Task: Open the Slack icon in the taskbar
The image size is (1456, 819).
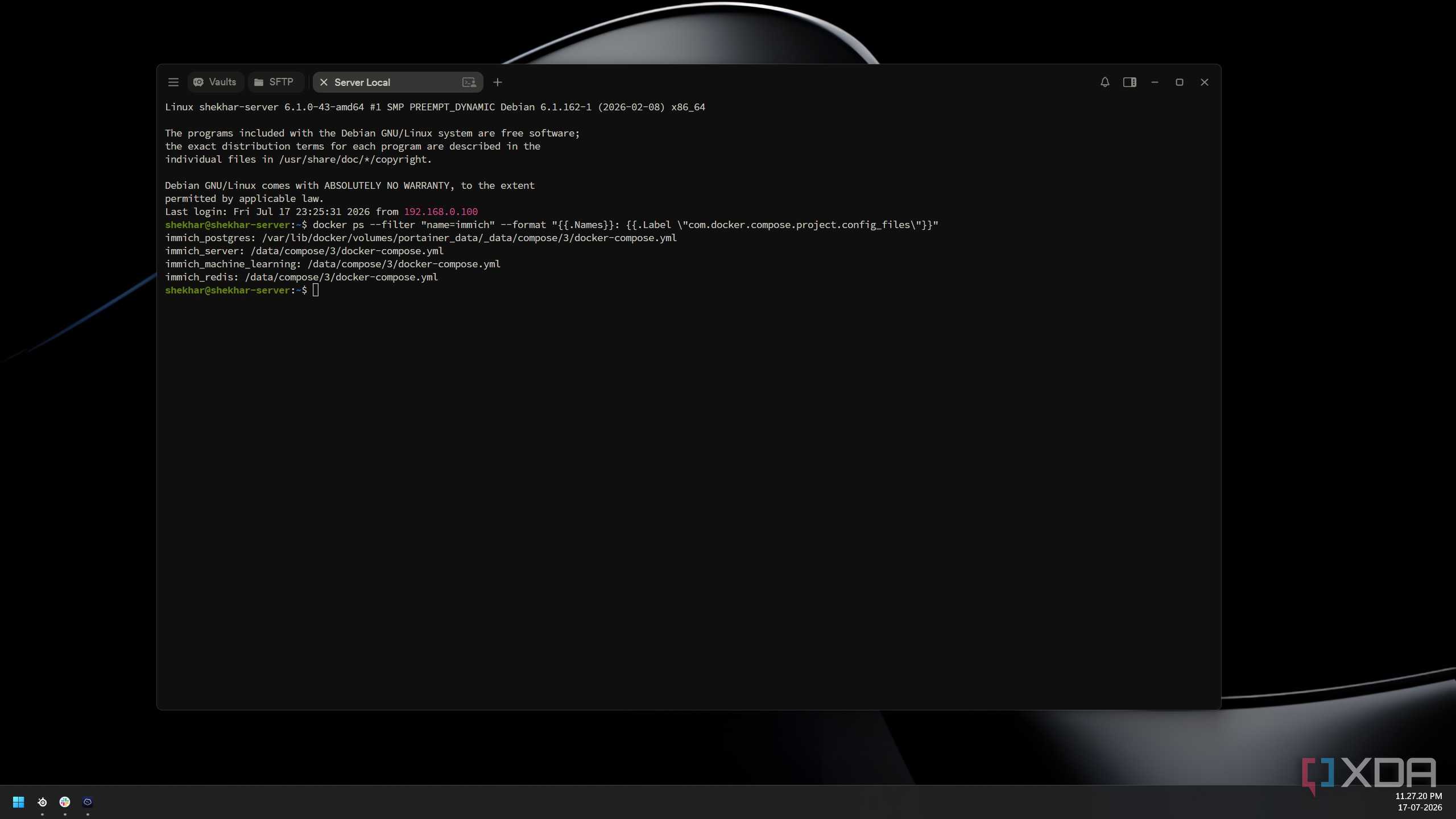Action: click(x=65, y=802)
